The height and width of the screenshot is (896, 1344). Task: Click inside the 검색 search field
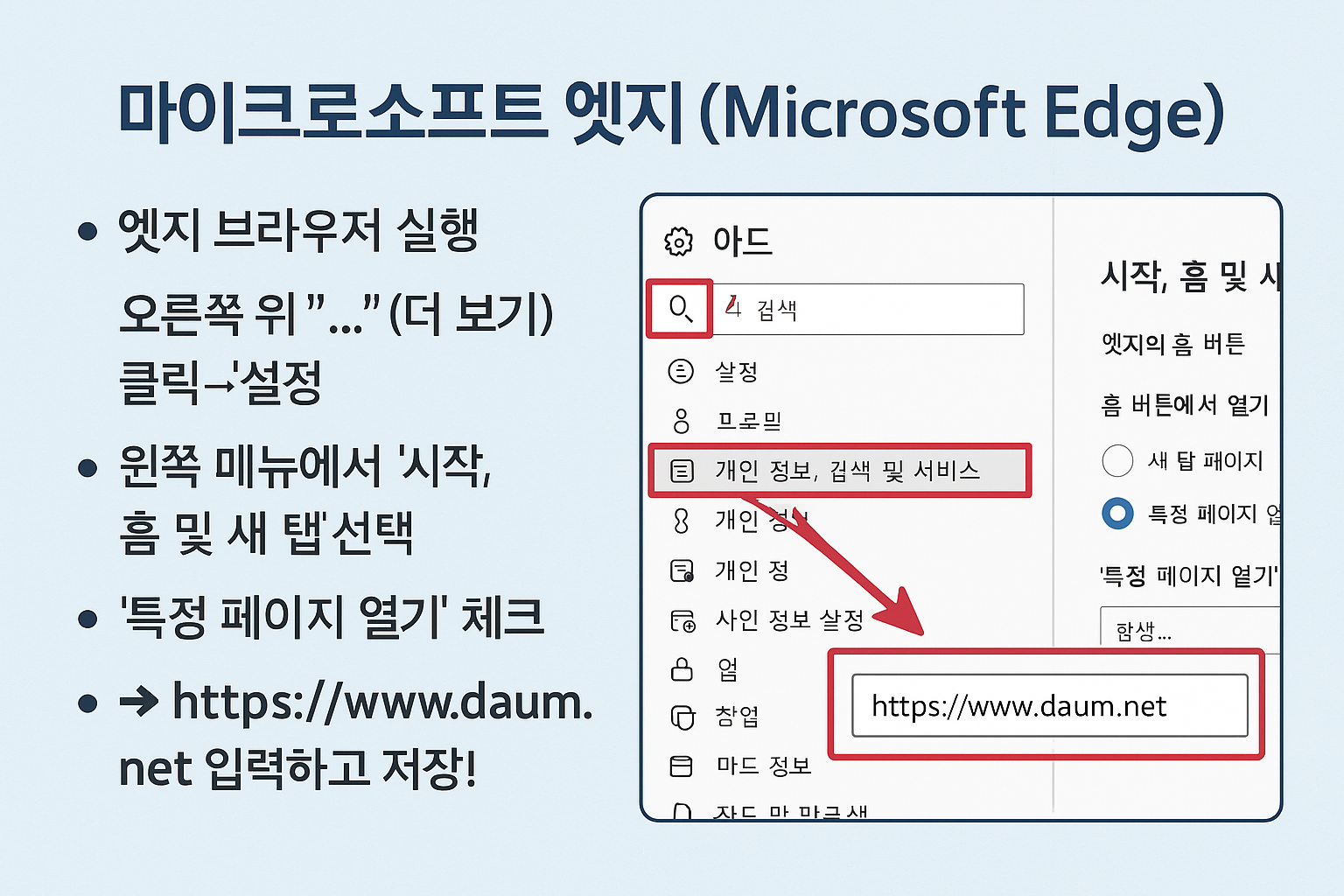coord(866,308)
